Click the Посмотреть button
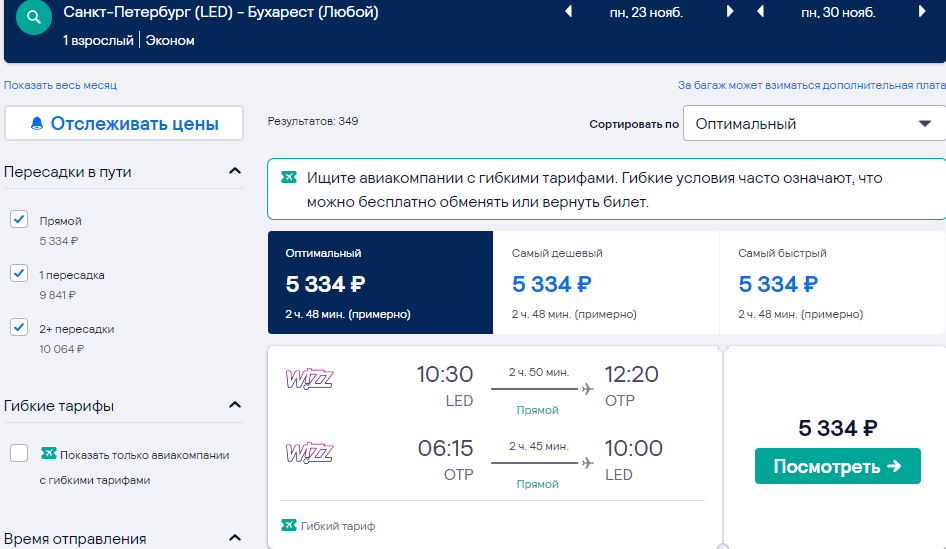This screenshot has width=946, height=549. [837, 466]
